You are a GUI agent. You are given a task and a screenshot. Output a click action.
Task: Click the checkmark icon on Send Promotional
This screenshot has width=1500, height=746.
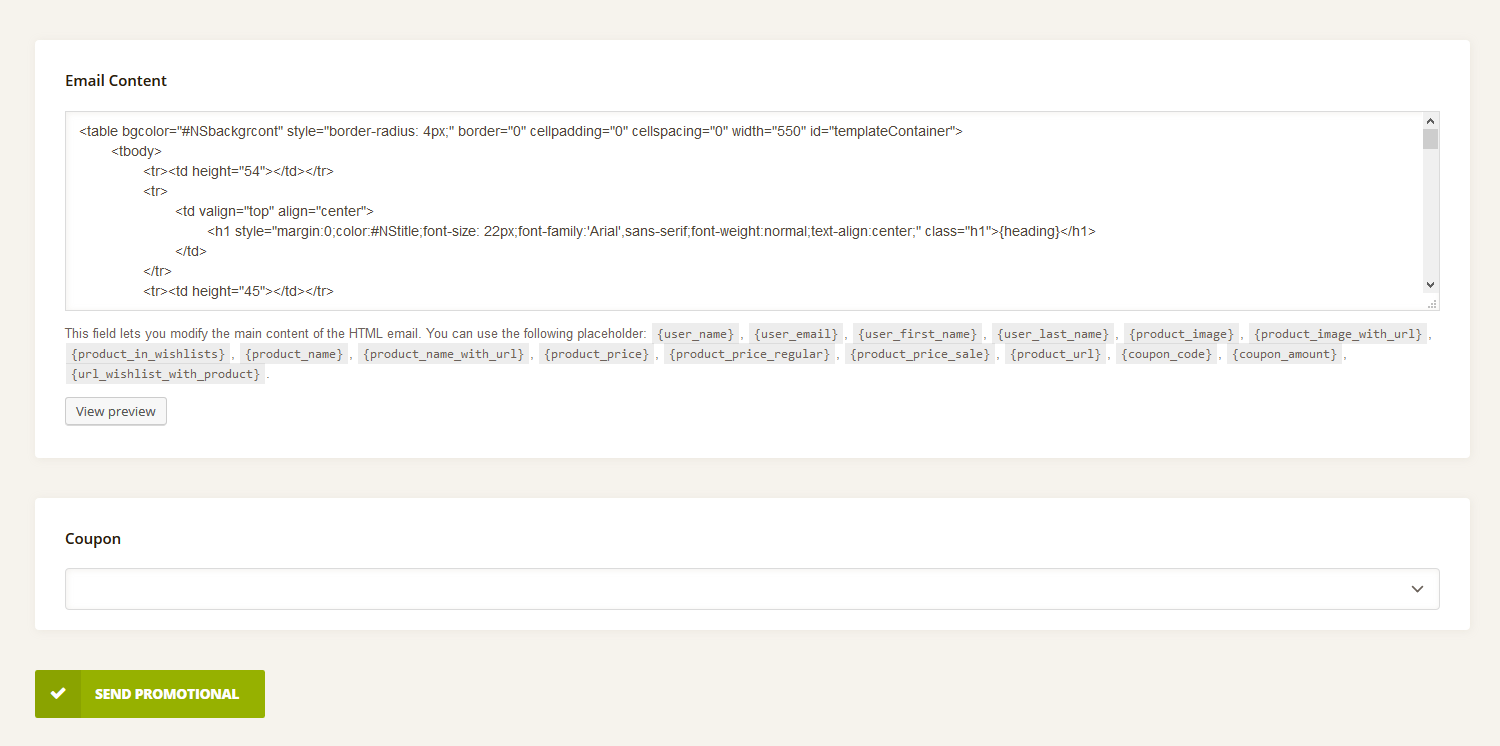(58, 694)
